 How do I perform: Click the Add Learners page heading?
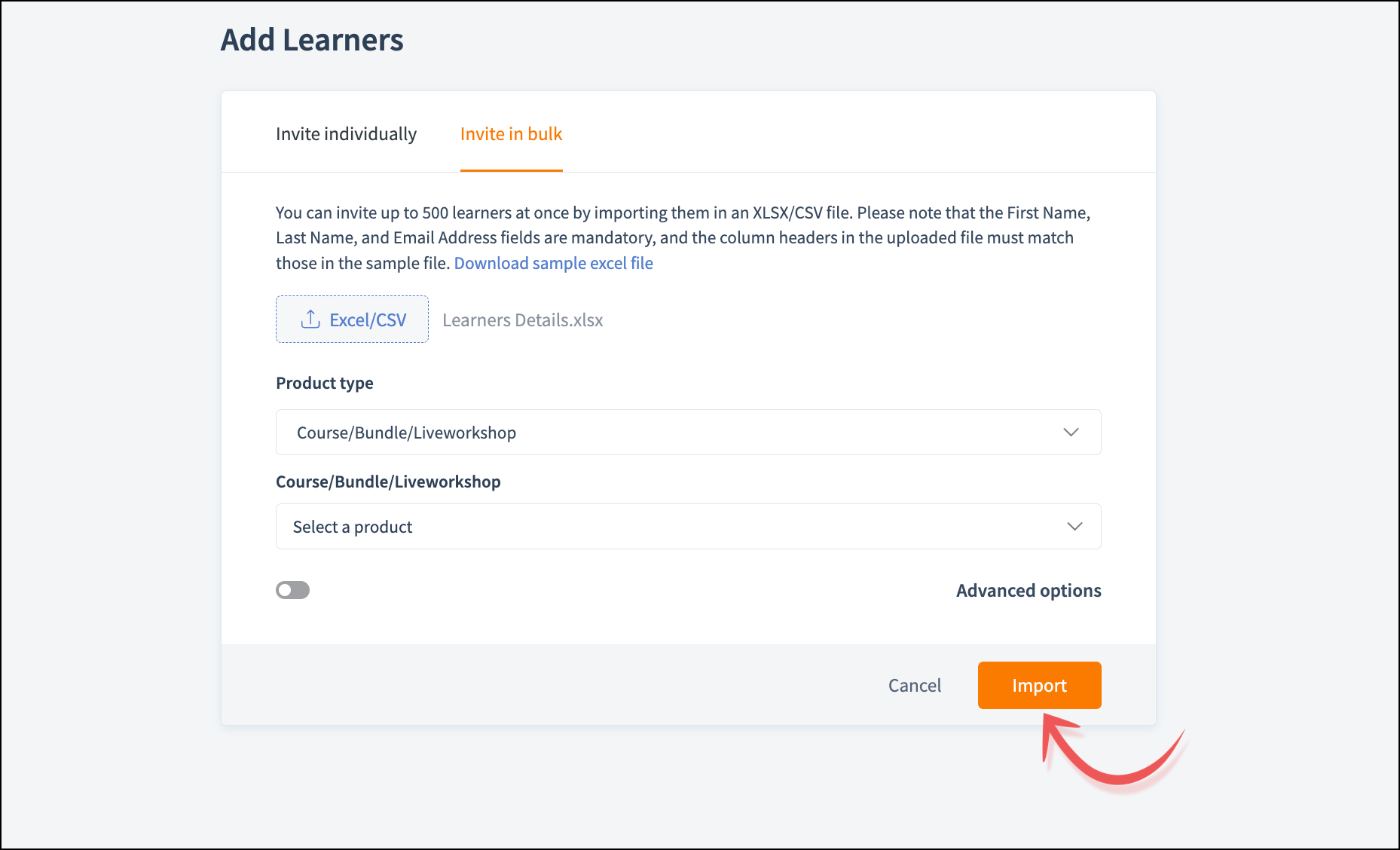click(x=312, y=40)
